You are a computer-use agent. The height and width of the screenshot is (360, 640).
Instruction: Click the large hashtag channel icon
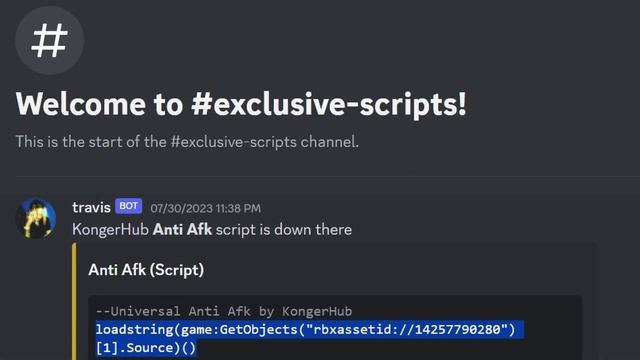point(50,40)
